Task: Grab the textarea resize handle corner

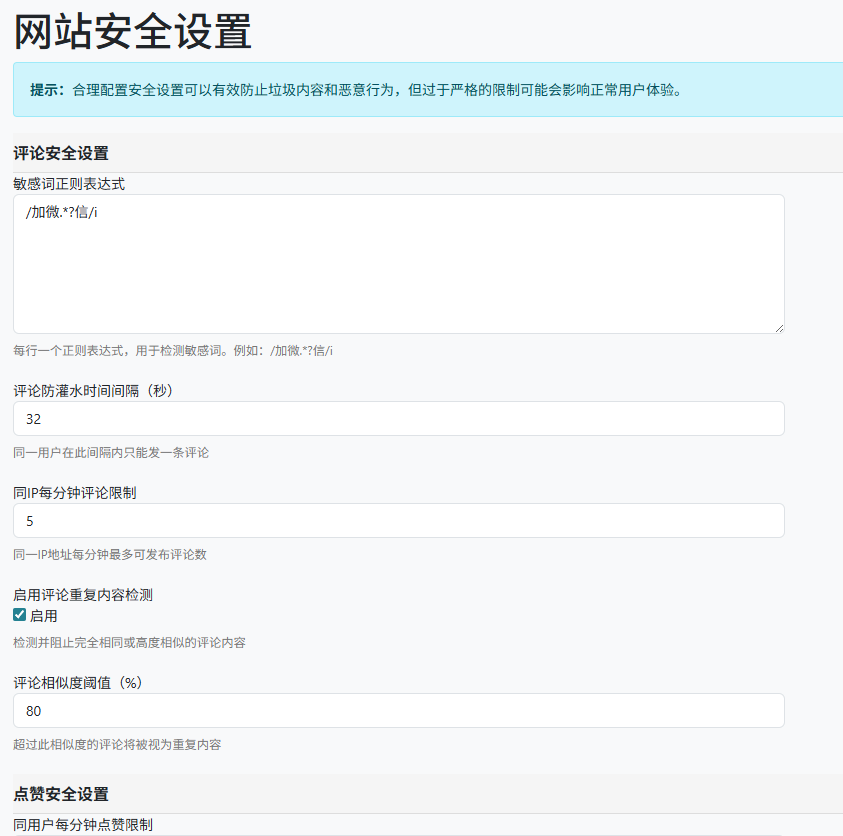Action: [779, 328]
